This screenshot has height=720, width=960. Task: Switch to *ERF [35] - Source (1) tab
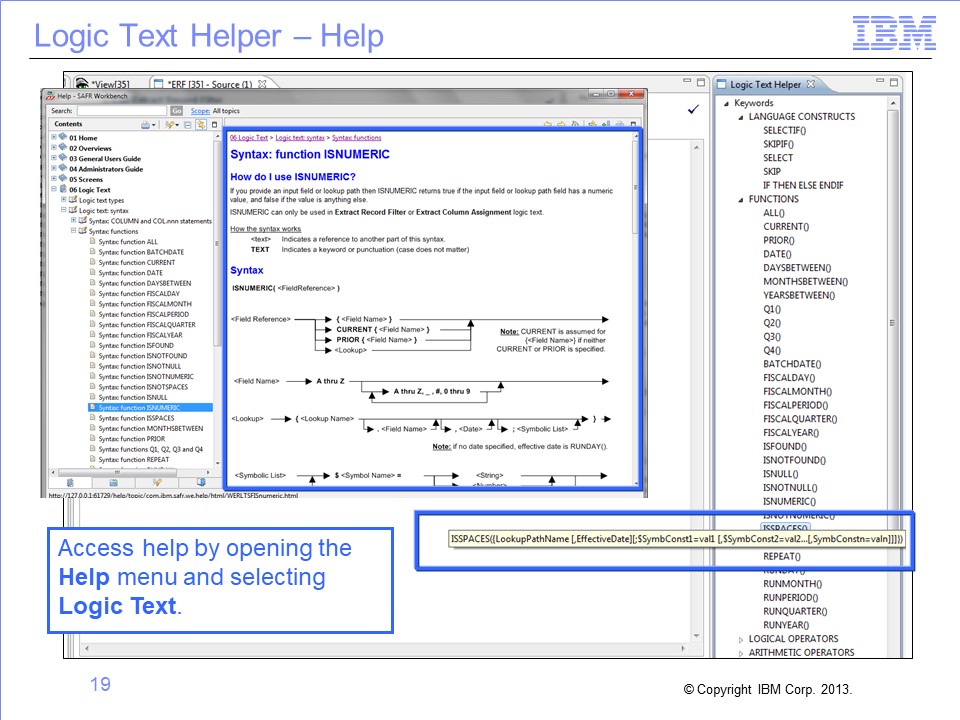tap(209, 84)
